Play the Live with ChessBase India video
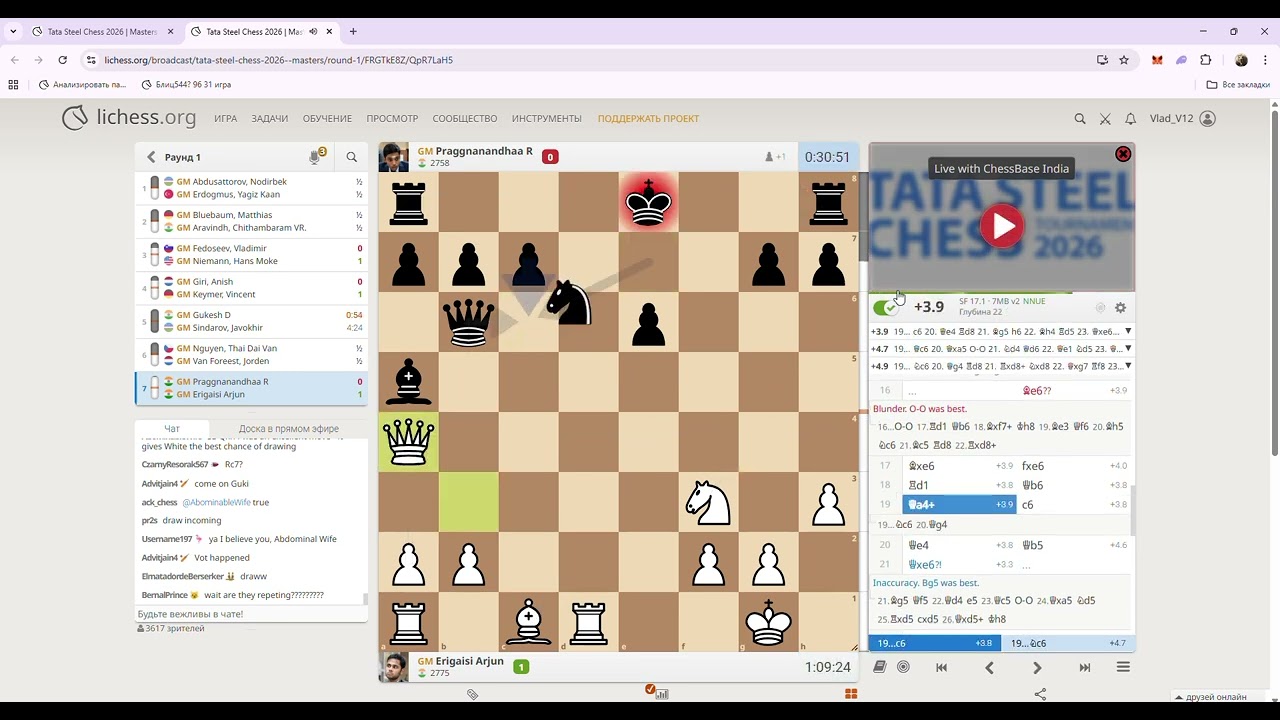Image resolution: width=1280 pixels, height=720 pixels. click(1002, 226)
